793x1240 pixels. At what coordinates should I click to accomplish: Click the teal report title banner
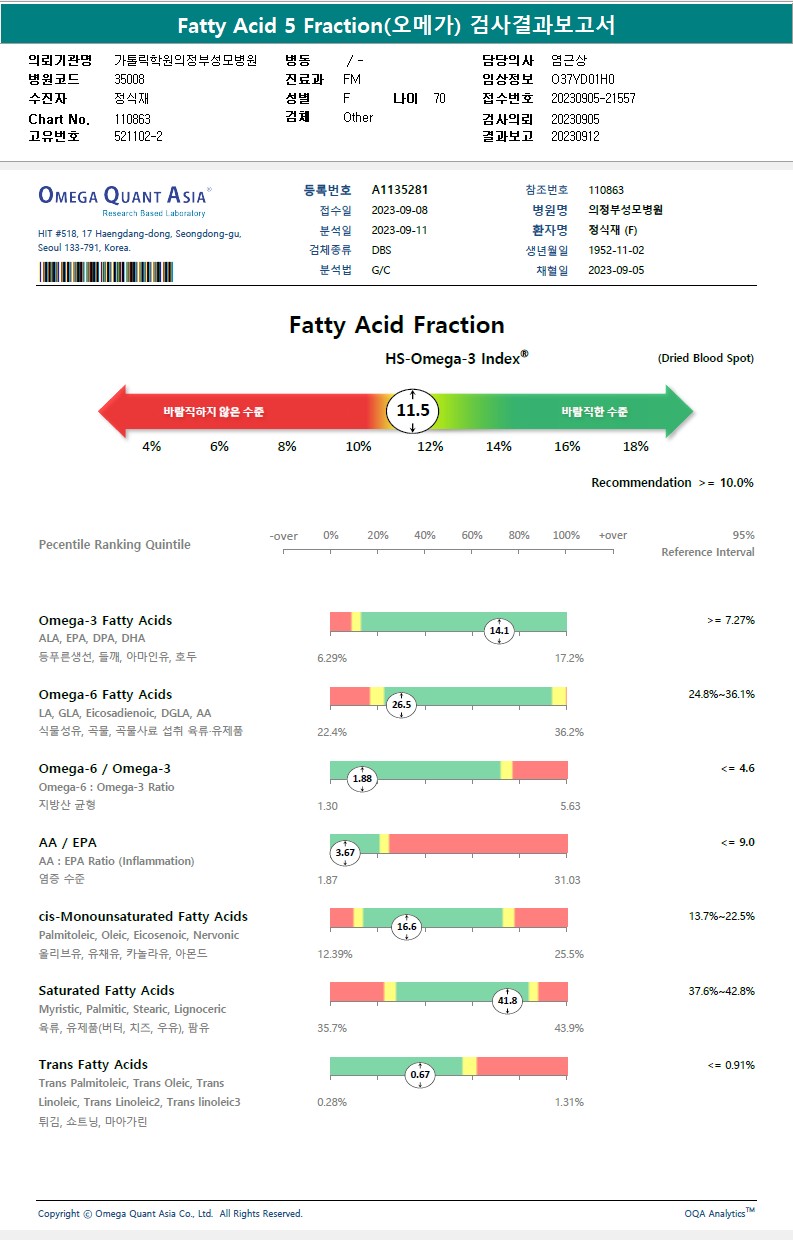point(396,26)
